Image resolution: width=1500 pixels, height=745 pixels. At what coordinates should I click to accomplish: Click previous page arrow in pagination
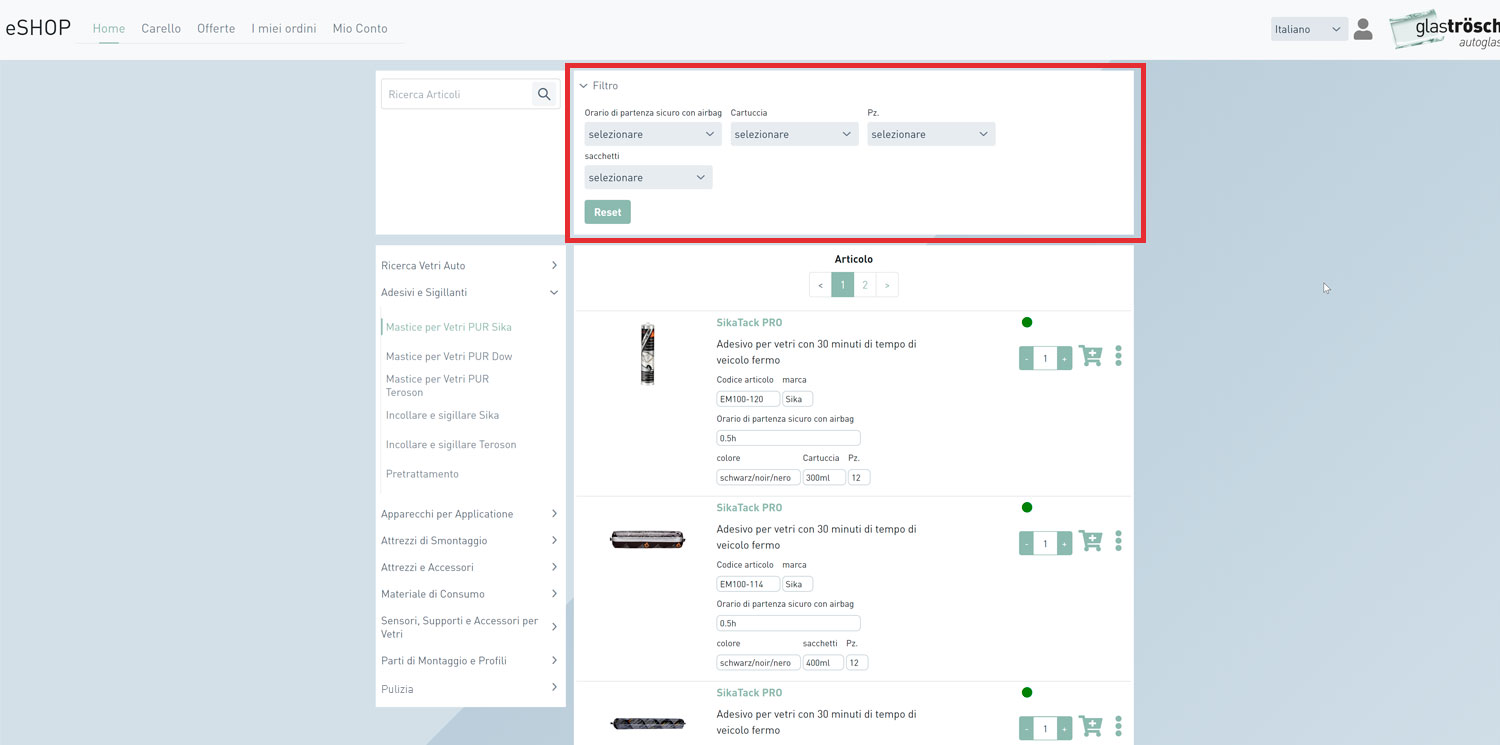pyautogui.click(x=820, y=285)
